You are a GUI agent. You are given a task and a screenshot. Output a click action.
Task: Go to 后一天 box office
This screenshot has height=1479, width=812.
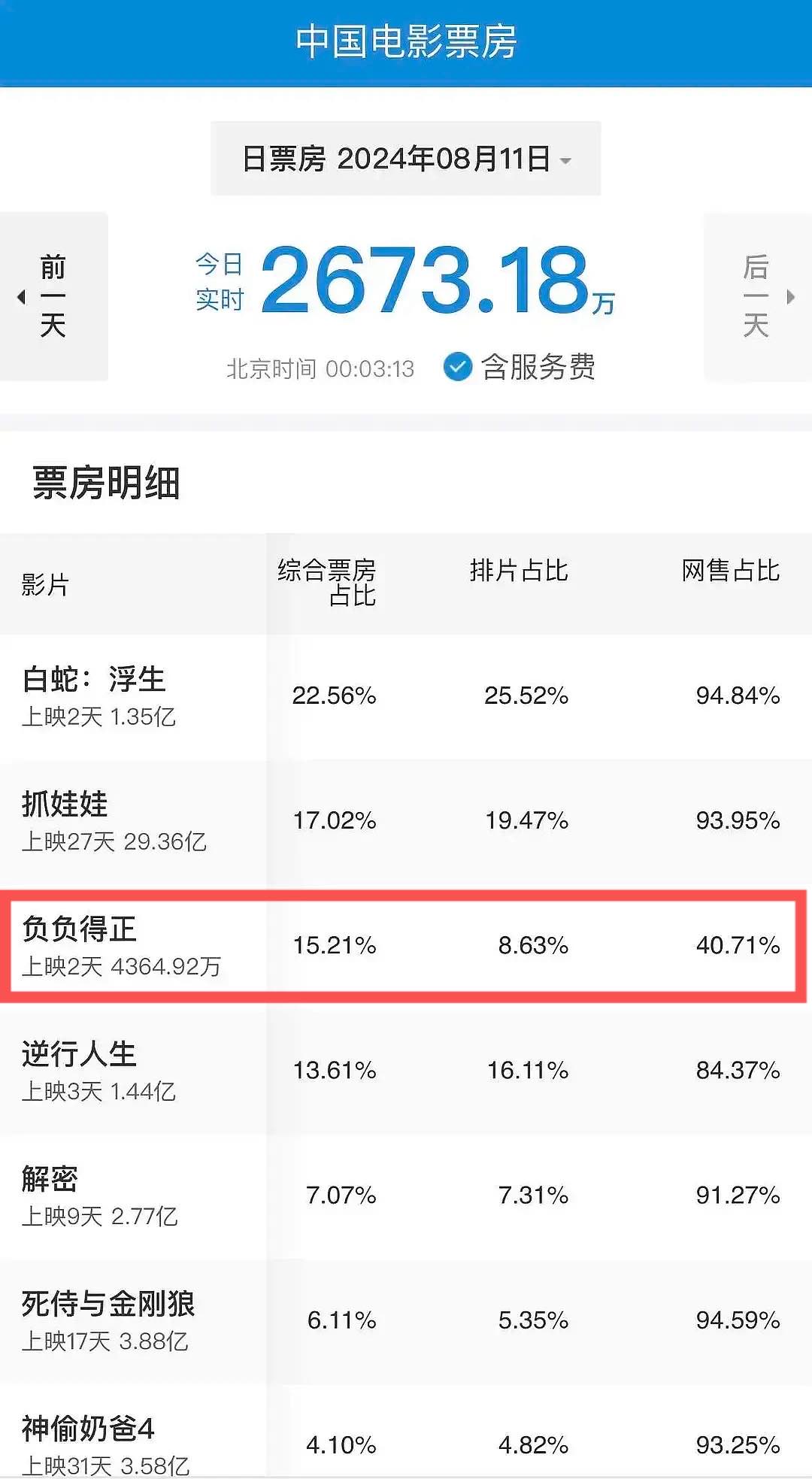756,296
